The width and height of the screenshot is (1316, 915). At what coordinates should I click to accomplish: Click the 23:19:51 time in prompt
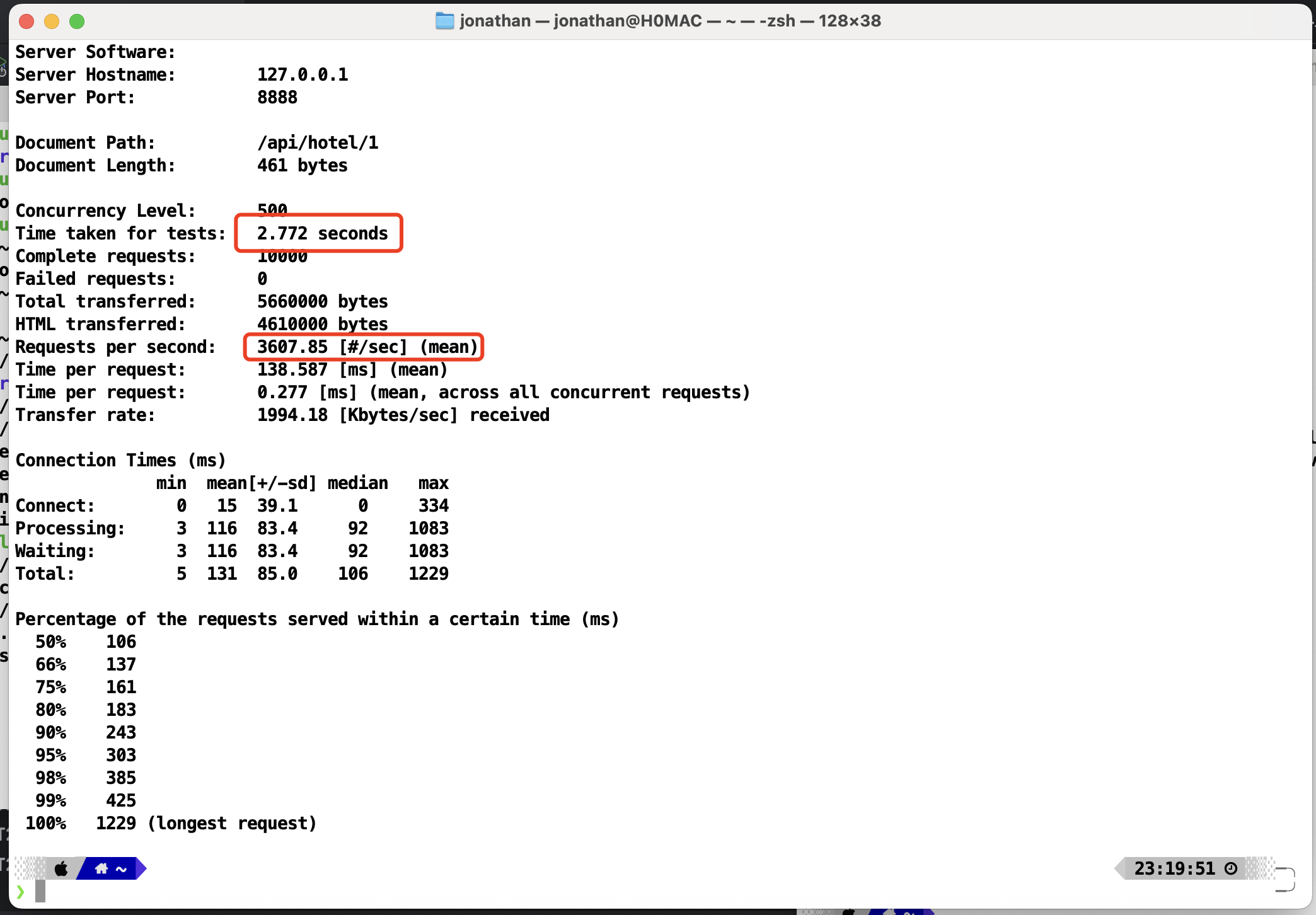pyautogui.click(x=1174, y=869)
